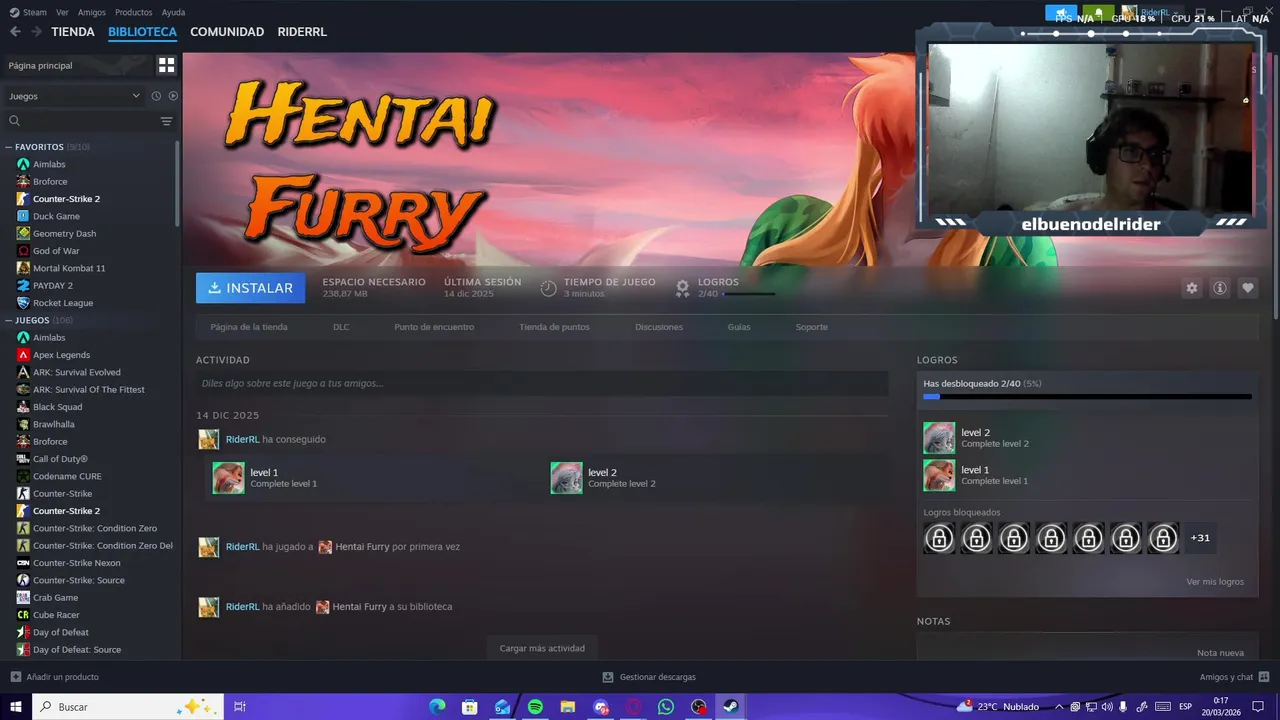Sort sidebar by recent using clock icon
This screenshot has height=720, width=1280.
pos(156,96)
